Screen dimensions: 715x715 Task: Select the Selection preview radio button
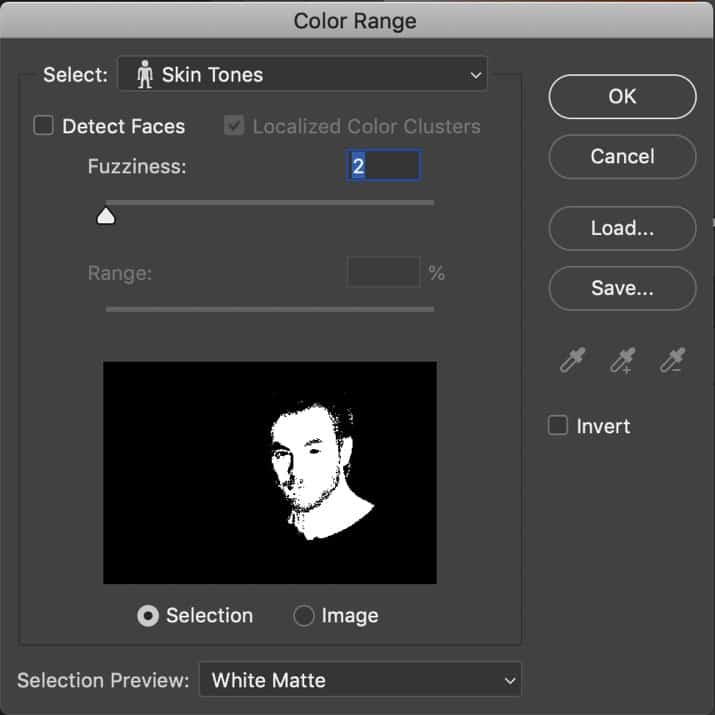(148, 616)
